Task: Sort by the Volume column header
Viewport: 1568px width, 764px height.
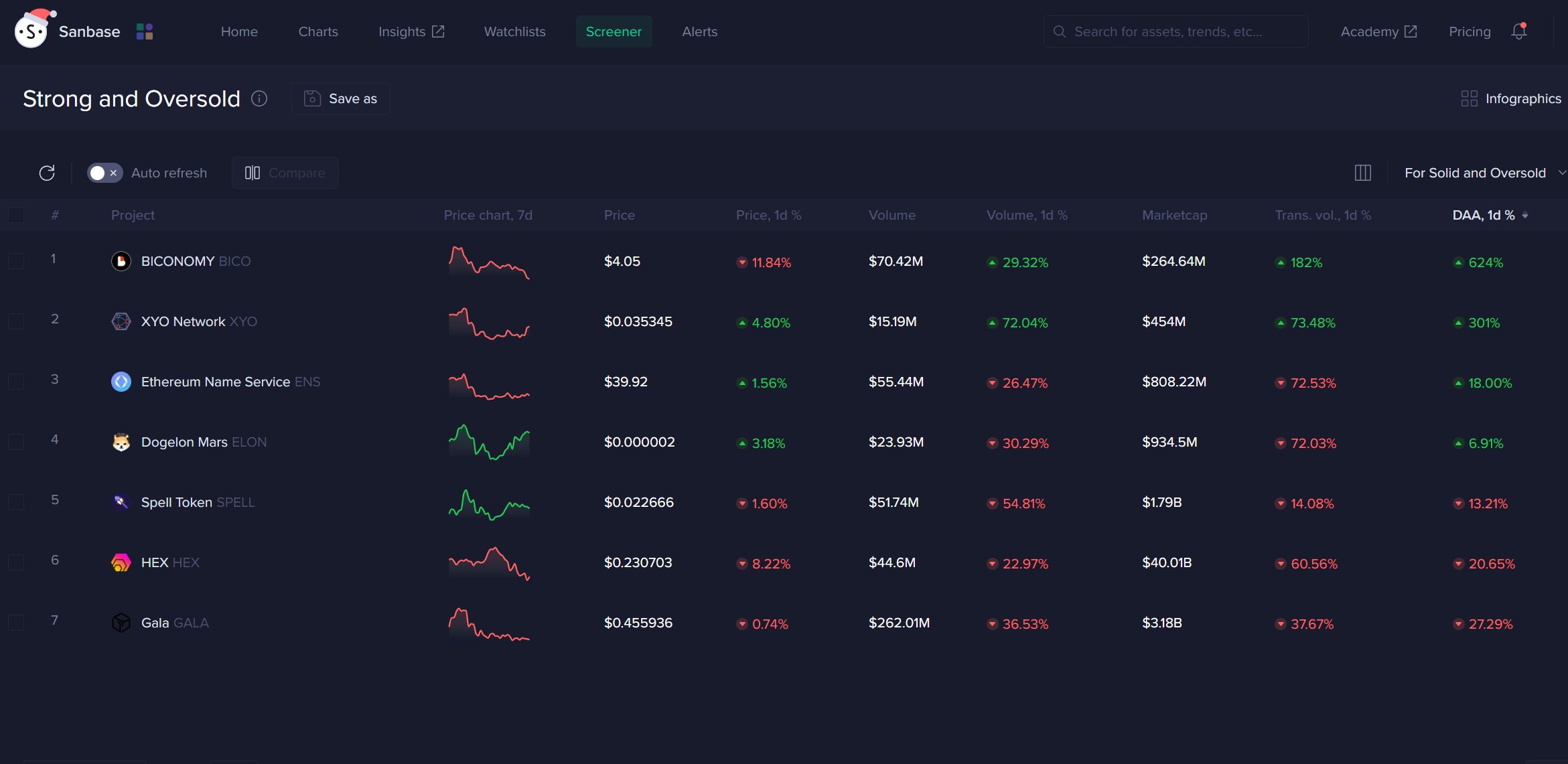Action: point(892,215)
